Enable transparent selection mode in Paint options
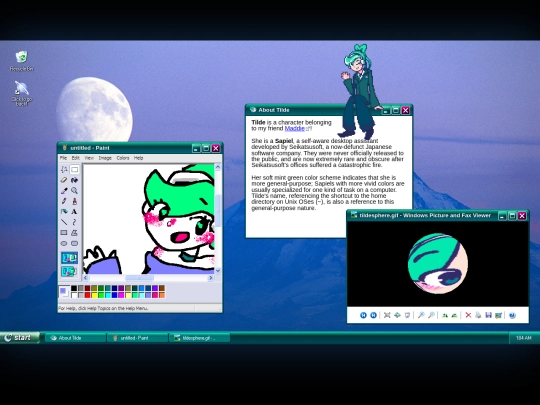540x405 pixels. pos(69,272)
